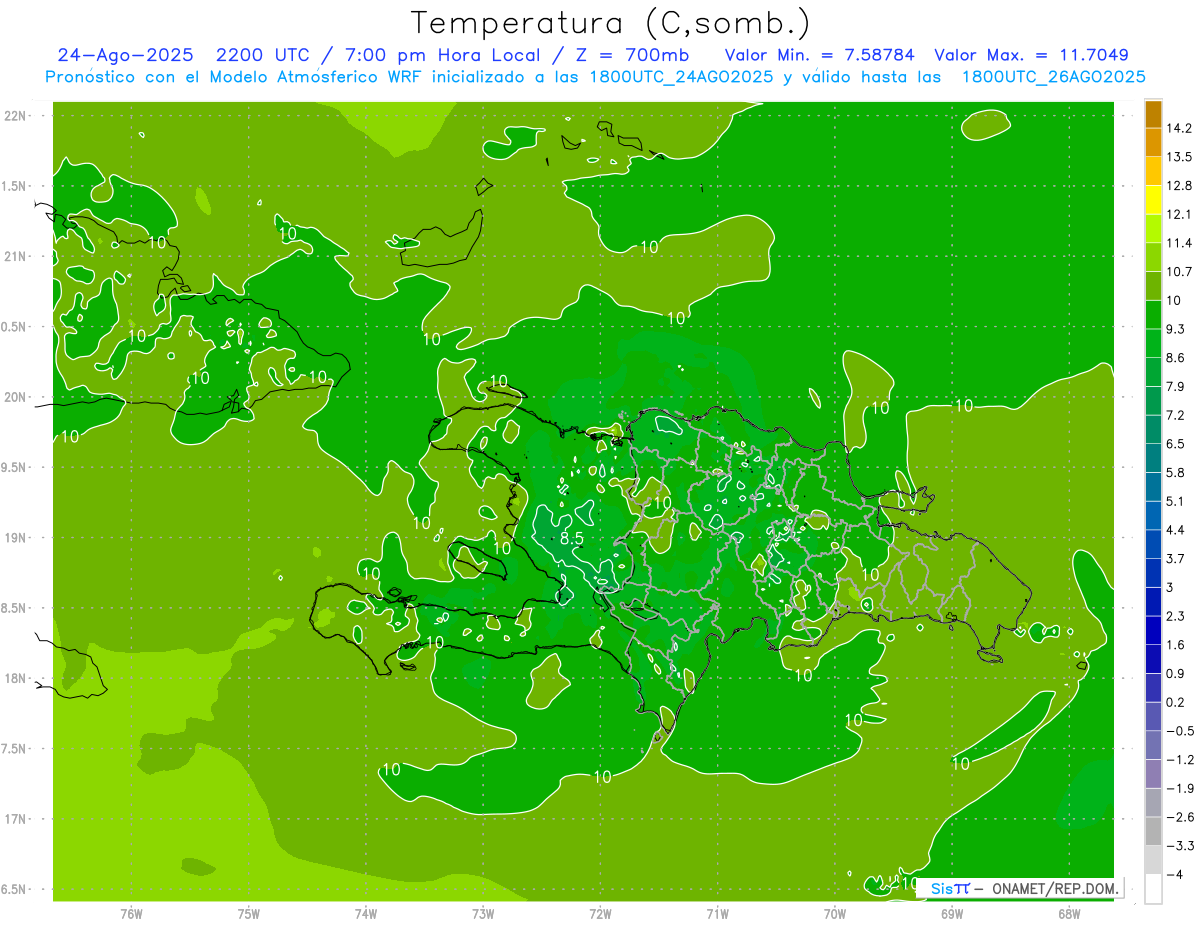Pick the yellow legend swatch between 12.1 and 12.8
1200x927 pixels.
pyautogui.click(x=1153, y=200)
